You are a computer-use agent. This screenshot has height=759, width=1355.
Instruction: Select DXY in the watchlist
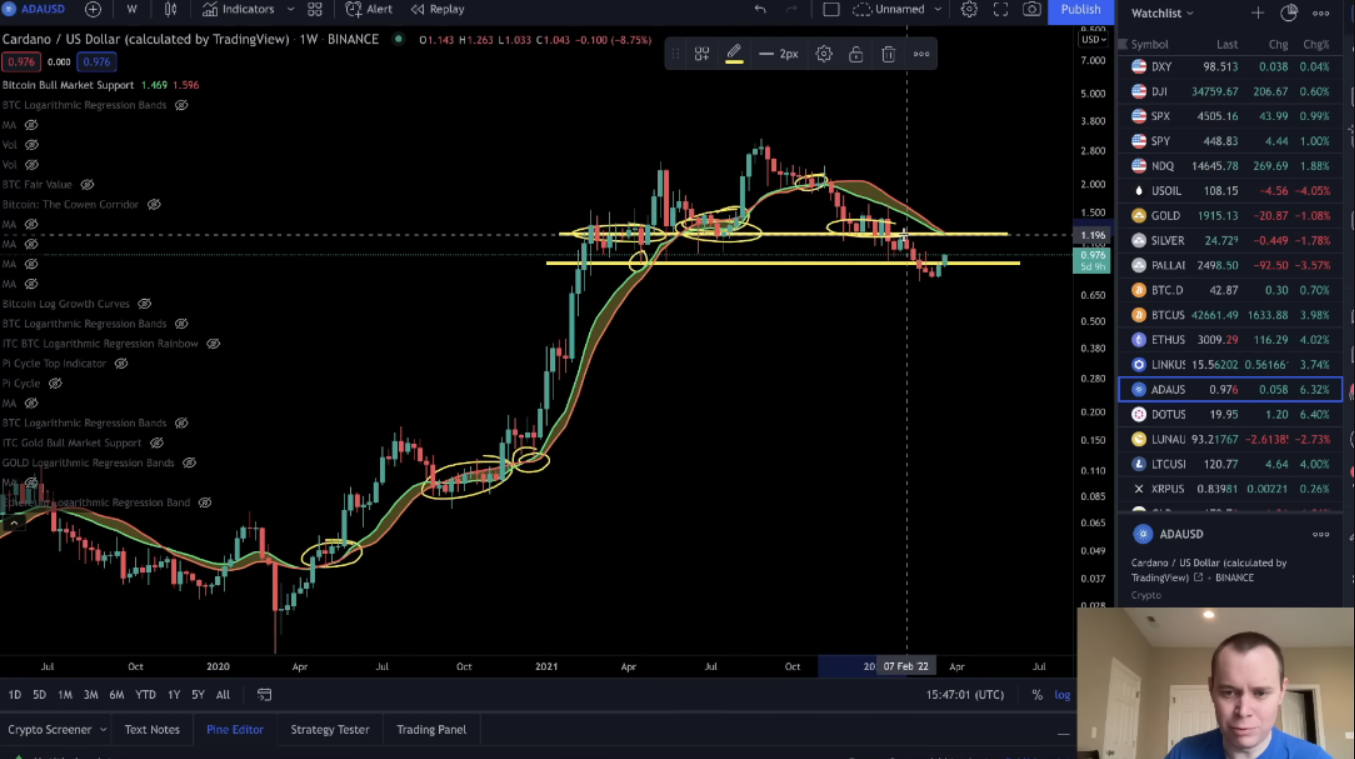(x=1230, y=67)
